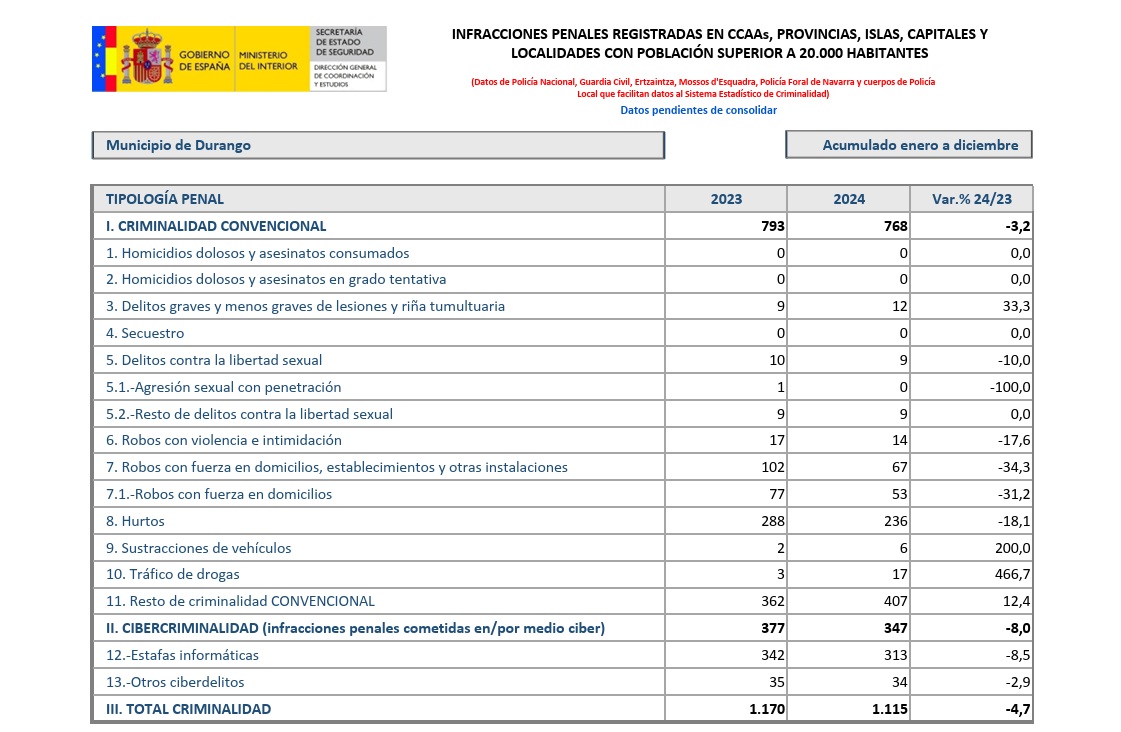Select the Acumulado enero a diciembre box
The image size is (1121, 732).
[x=908, y=145]
